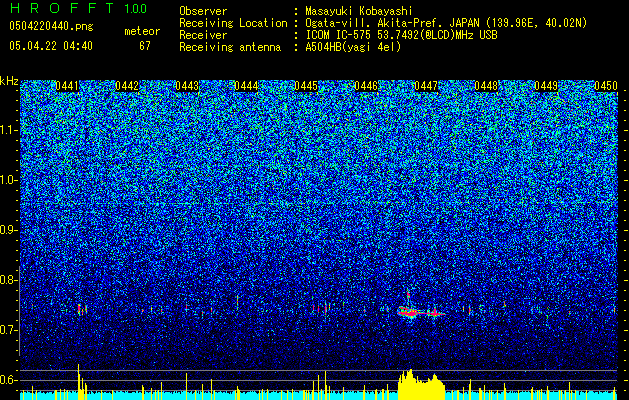The height and width of the screenshot is (400, 629).
Task: Click the 0442 time marker
Action: pyautogui.click(x=127, y=86)
